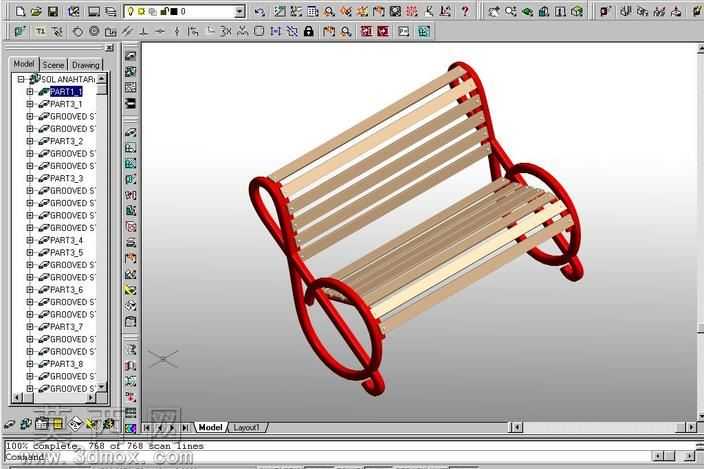
Task: Click the first dark red icon in the second toolbar
Action: pos(366,31)
